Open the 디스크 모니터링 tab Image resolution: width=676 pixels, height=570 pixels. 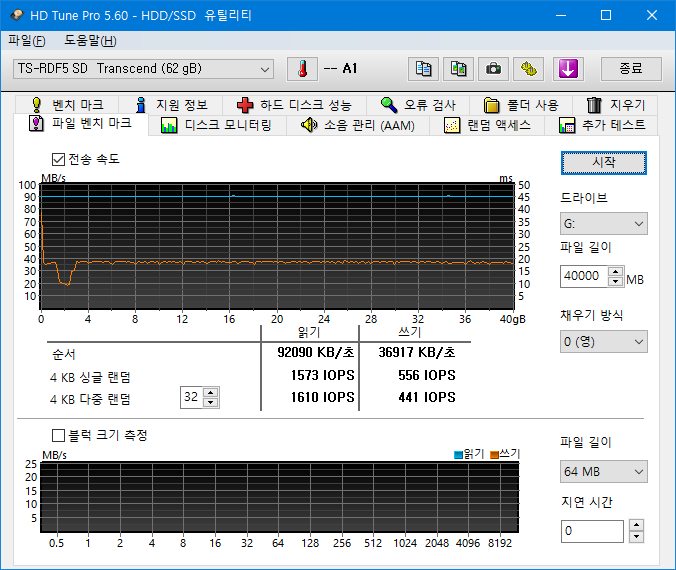coord(216,125)
